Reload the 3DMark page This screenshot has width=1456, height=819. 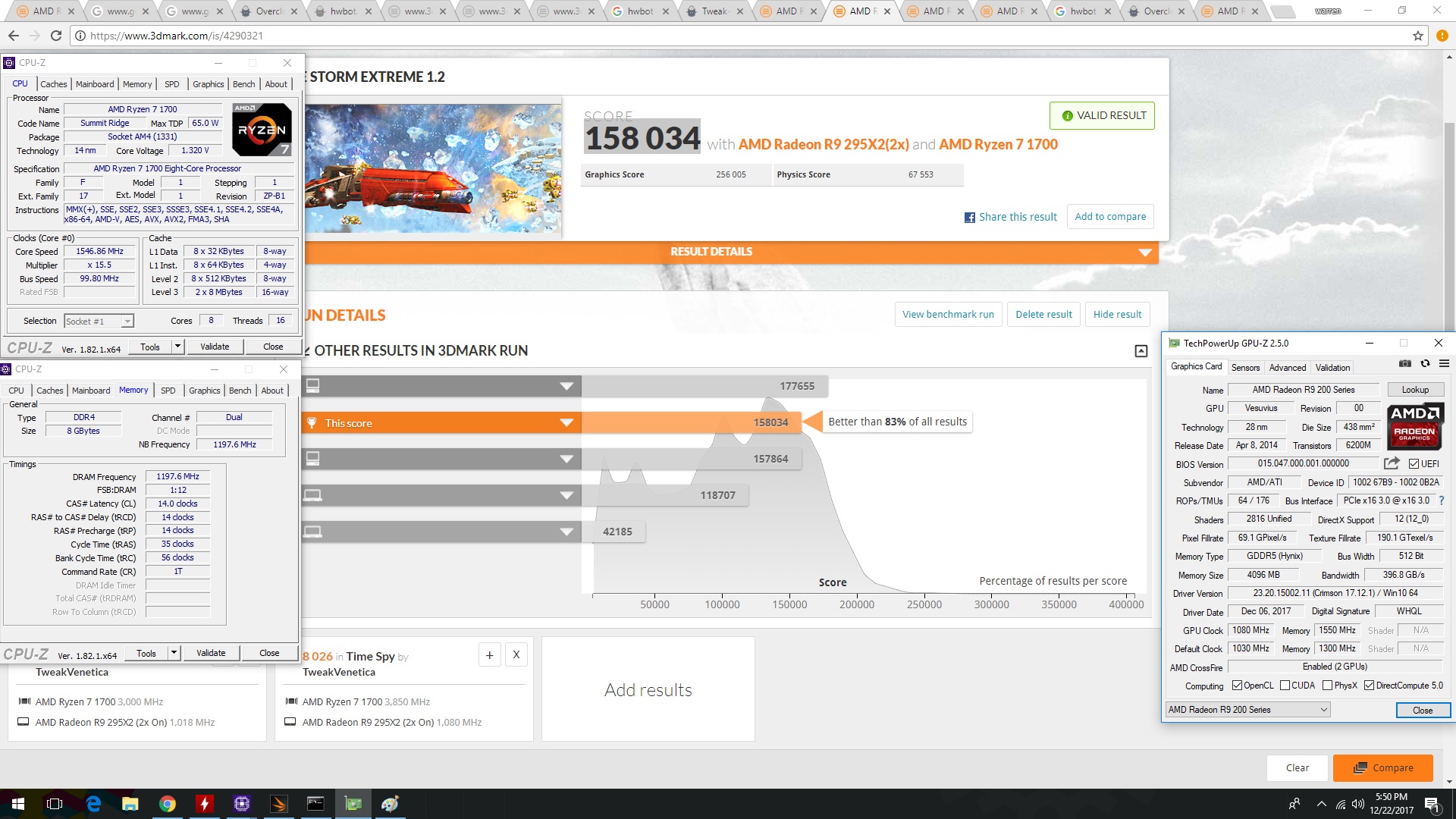[x=56, y=36]
